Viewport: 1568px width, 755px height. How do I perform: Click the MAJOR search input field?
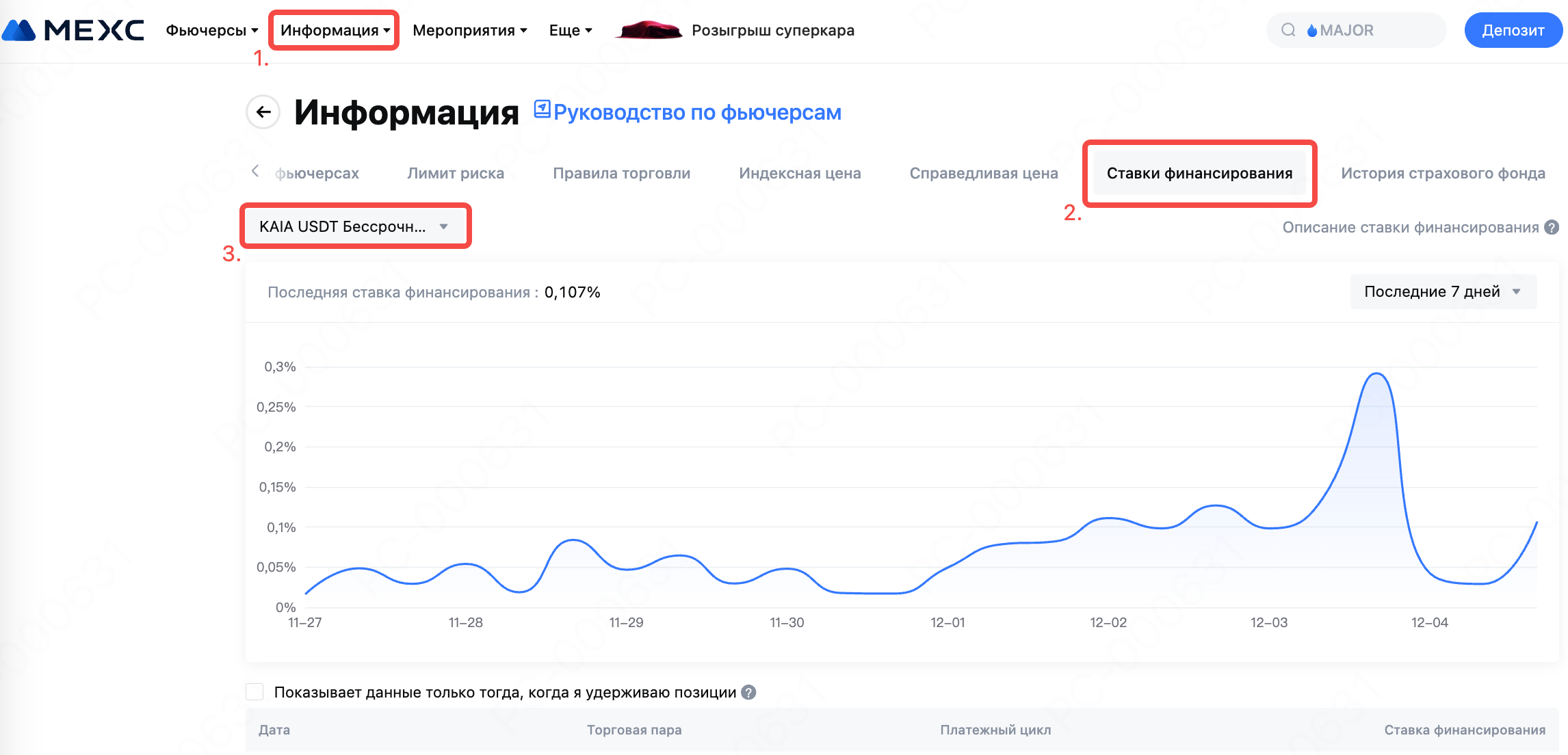(x=1375, y=30)
